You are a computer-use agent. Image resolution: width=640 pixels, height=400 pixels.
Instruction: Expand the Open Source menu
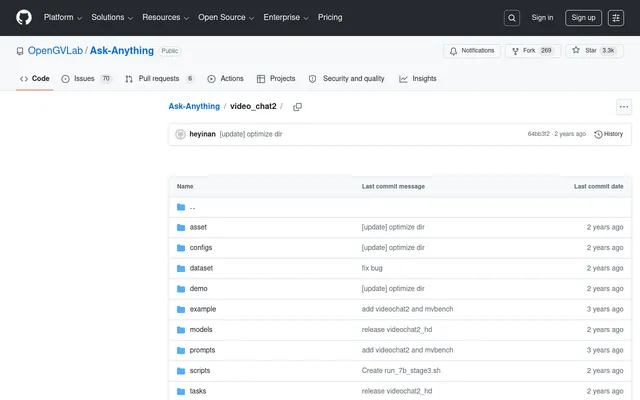pos(226,18)
